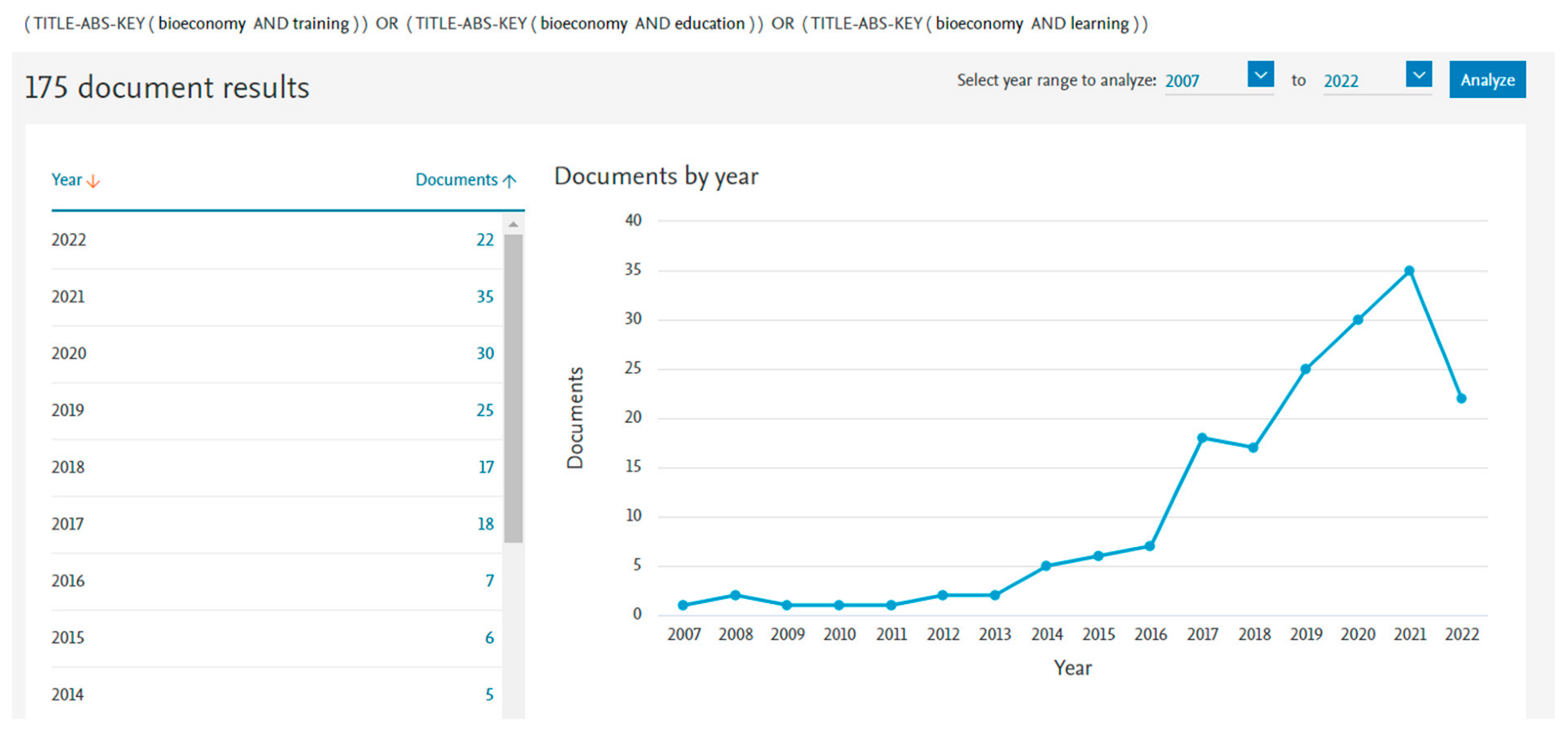Open the 18 documents link for 2017

pyautogui.click(x=486, y=524)
